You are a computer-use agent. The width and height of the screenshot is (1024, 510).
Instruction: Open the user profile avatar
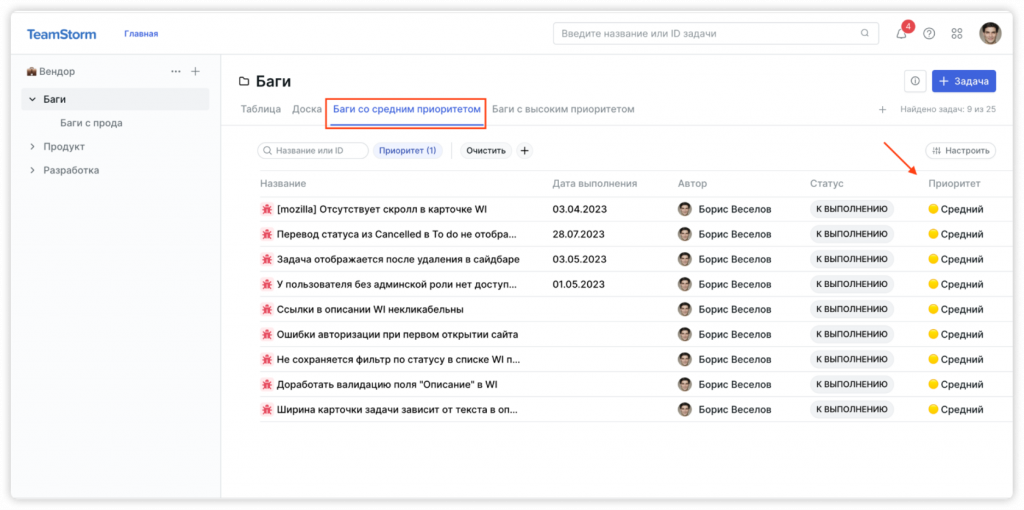pyautogui.click(x=989, y=33)
